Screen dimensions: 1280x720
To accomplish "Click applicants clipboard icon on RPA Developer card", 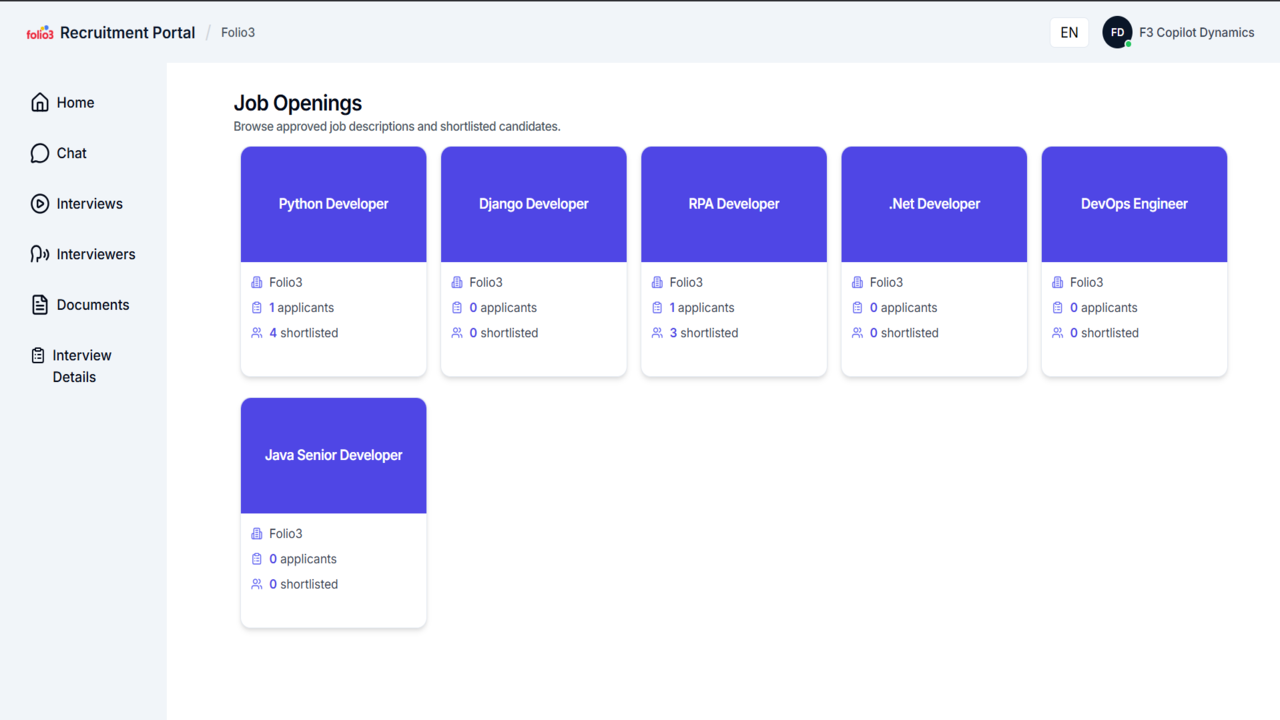I will [657, 308].
